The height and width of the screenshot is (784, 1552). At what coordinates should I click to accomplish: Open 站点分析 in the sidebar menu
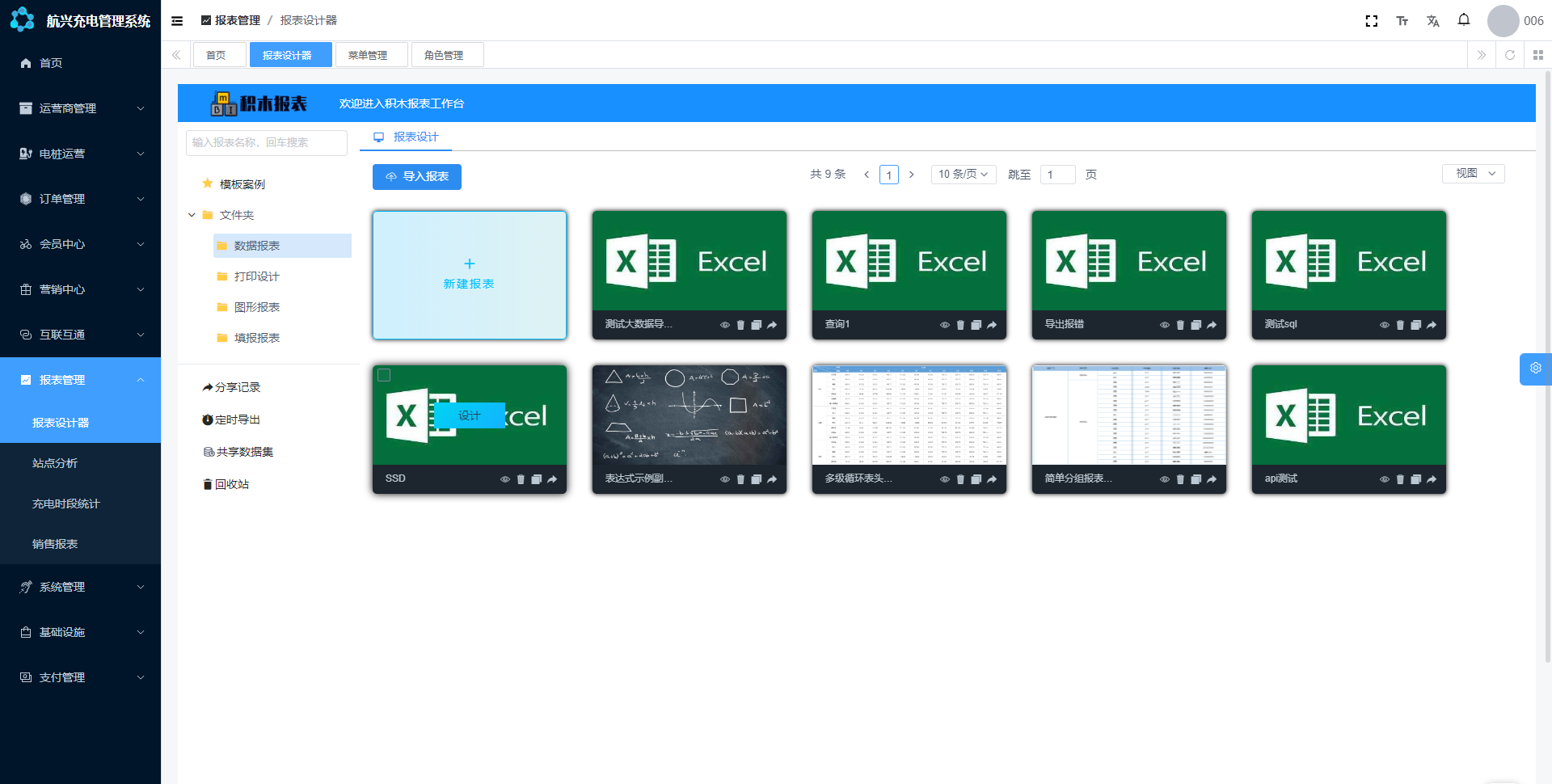coord(55,463)
